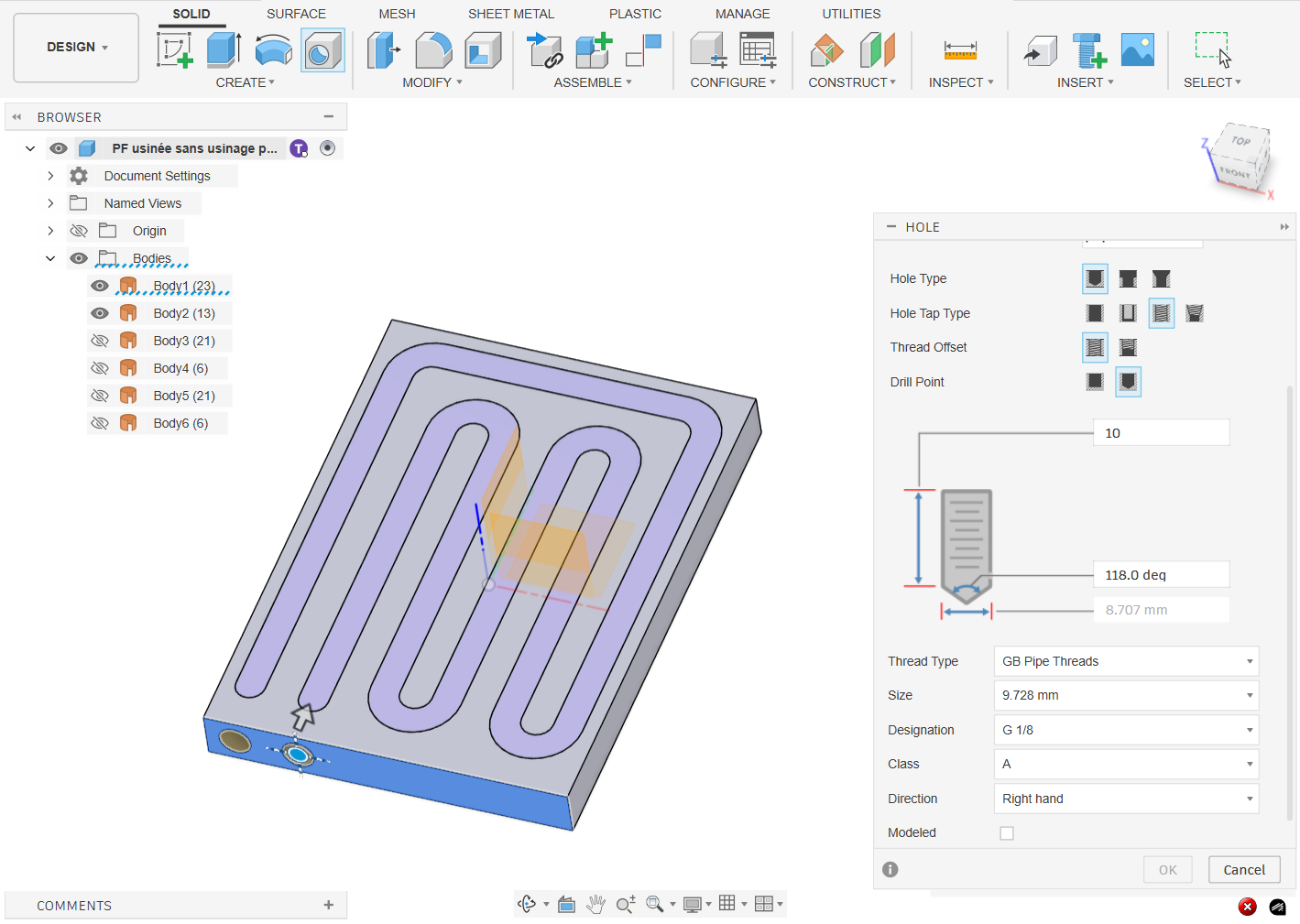Click the Pan tool in navigation bar

point(596,904)
